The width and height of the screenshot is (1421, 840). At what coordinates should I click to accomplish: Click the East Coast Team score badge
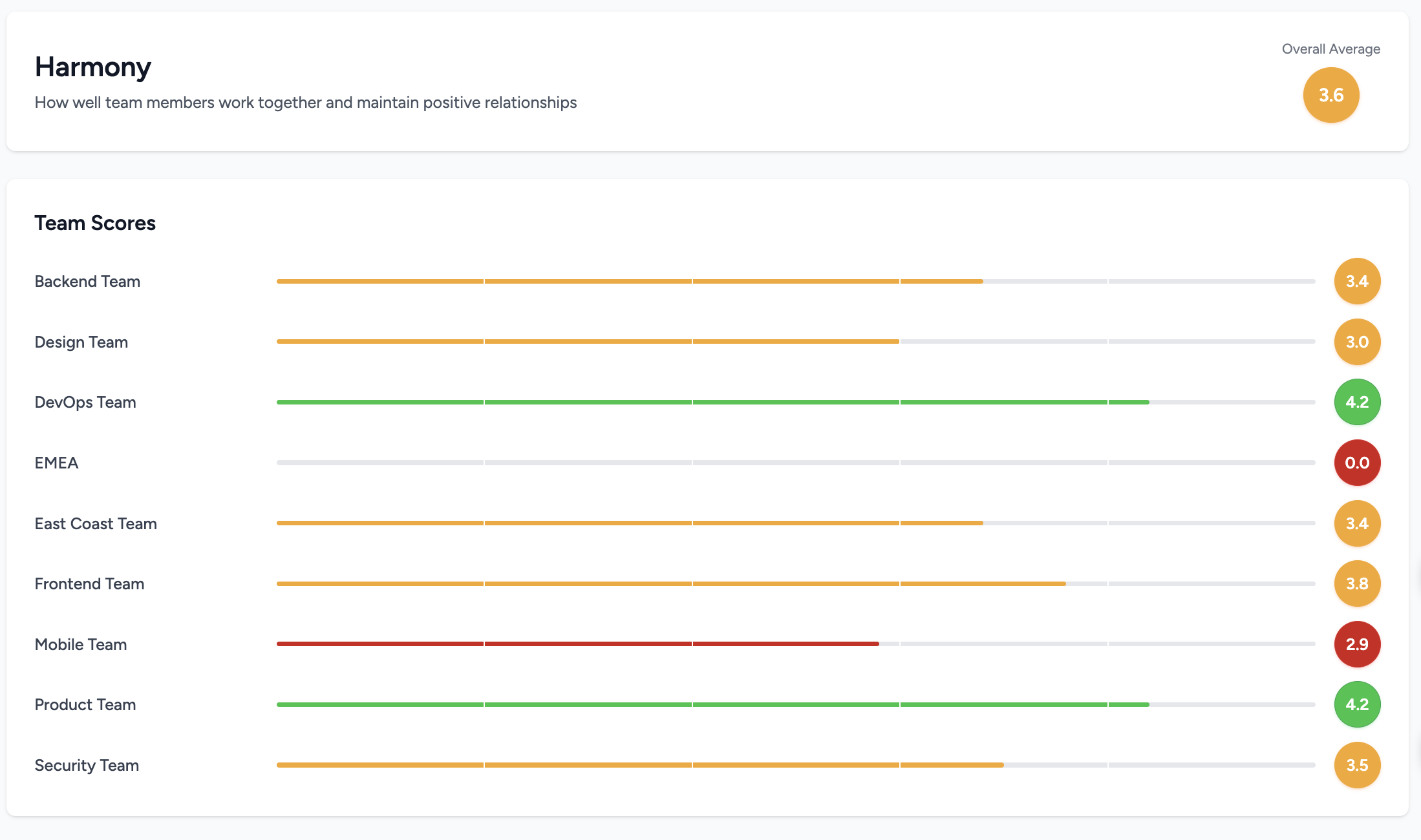point(1357,523)
